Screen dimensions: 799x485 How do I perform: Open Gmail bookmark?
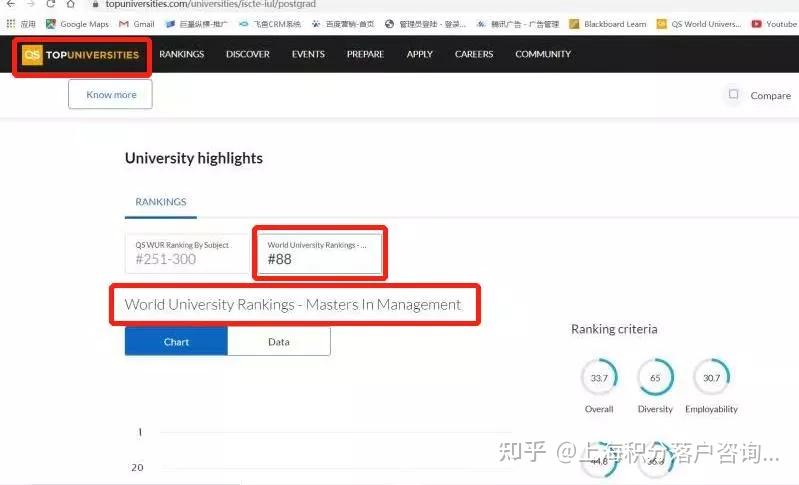[137, 24]
